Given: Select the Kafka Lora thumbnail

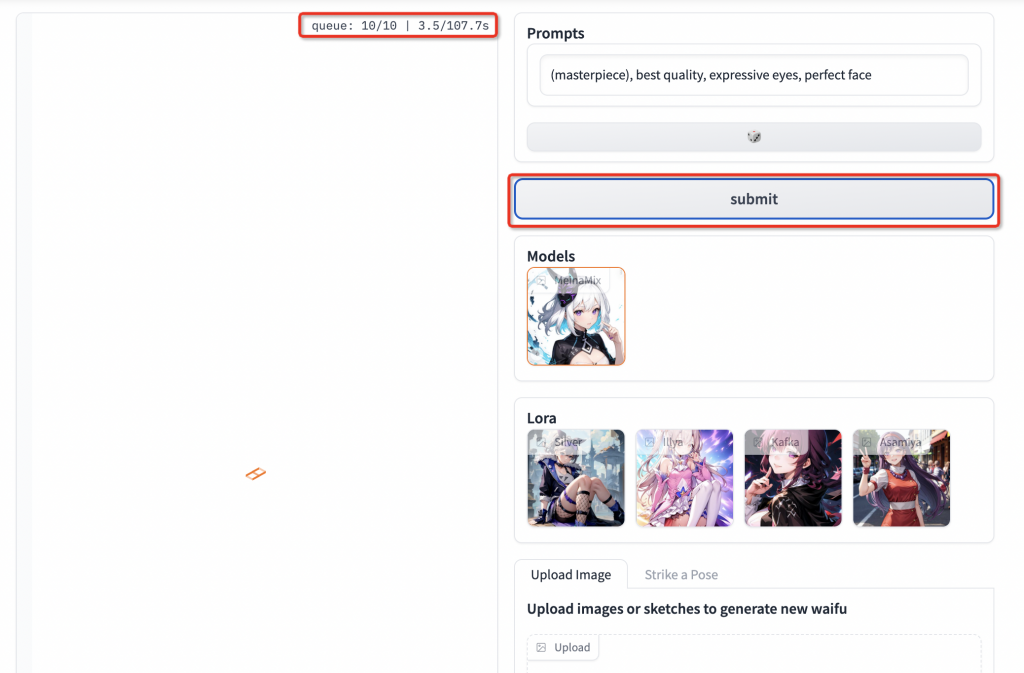Looking at the screenshot, I should tap(793, 478).
